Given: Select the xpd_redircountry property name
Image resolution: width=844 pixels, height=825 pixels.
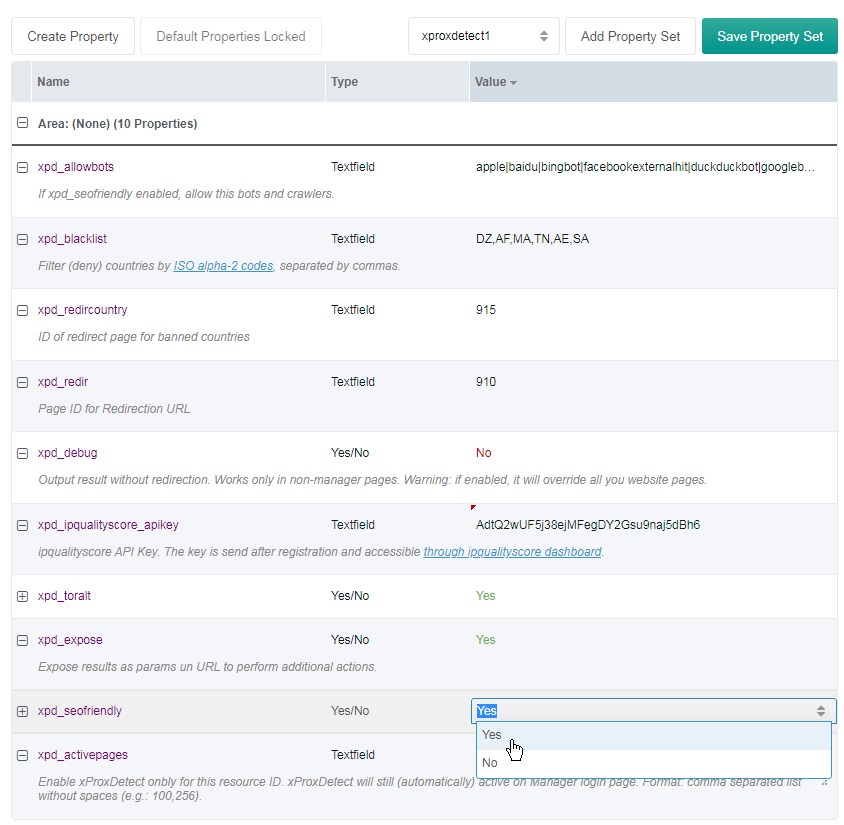Looking at the screenshot, I should pos(82,310).
